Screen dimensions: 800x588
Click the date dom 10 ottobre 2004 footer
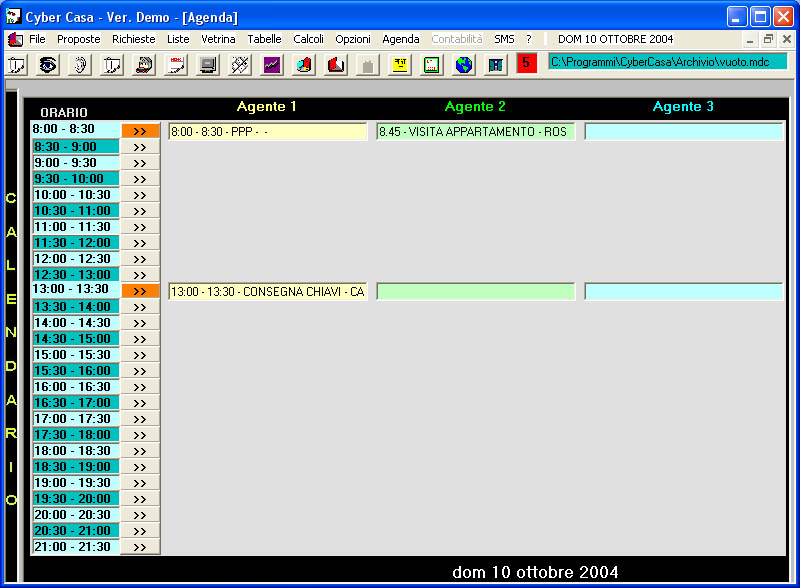click(x=535, y=572)
